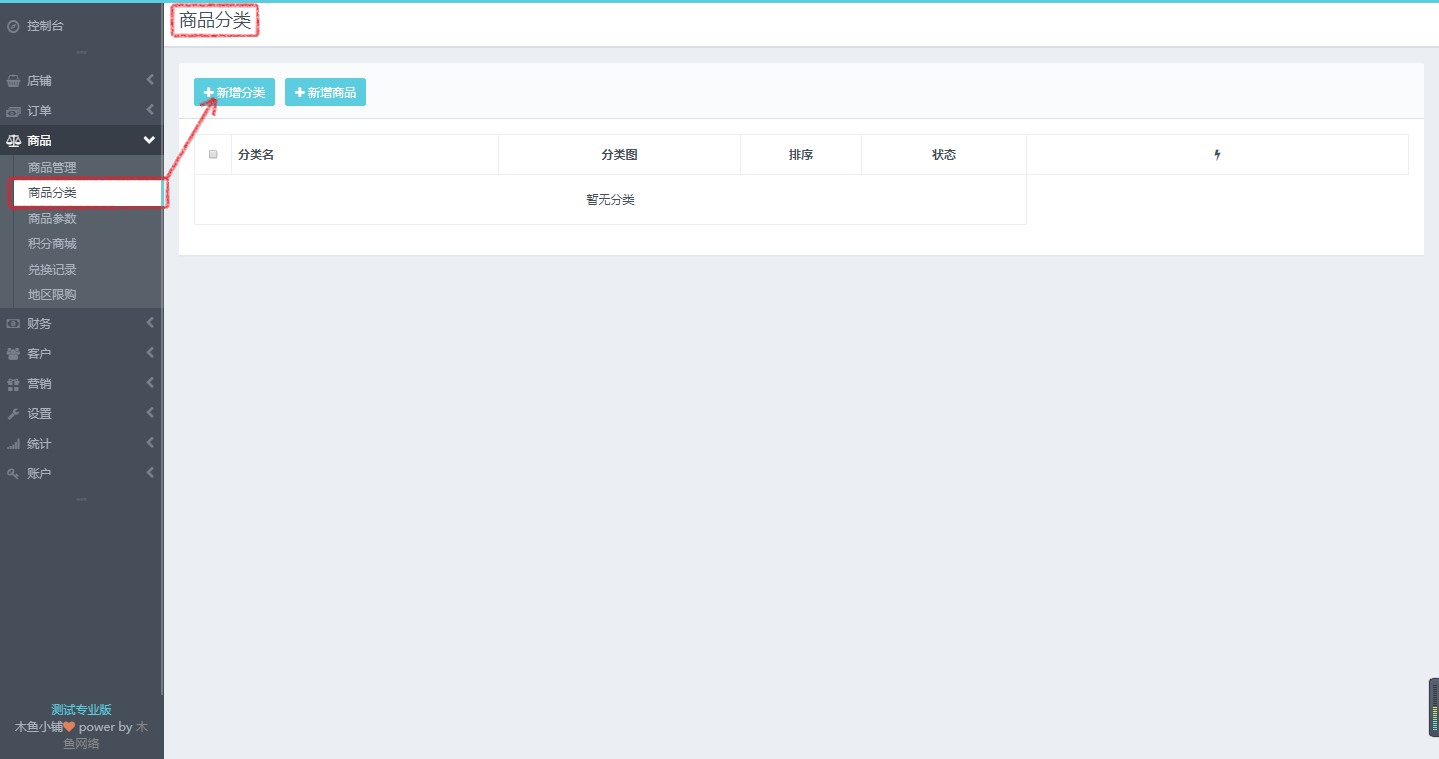This screenshot has height=759, width=1439.
Task: Click the 客户 customers icon
Action: tap(13, 354)
